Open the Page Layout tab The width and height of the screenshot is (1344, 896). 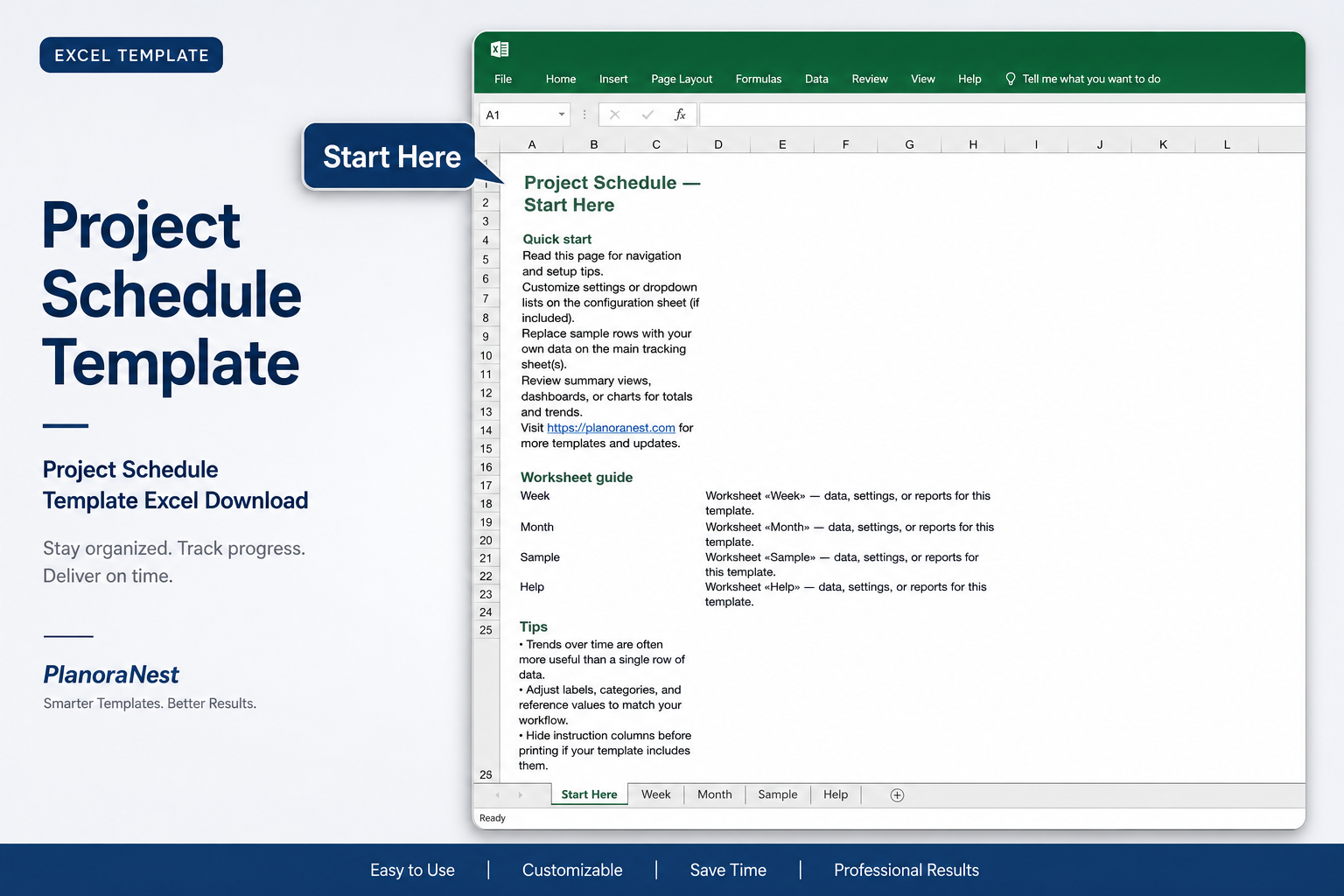click(x=682, y=79)
